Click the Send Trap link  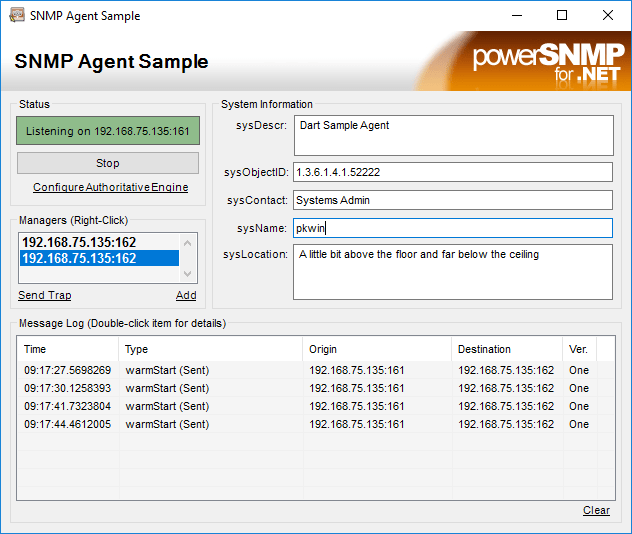click(x=45, y=295)
